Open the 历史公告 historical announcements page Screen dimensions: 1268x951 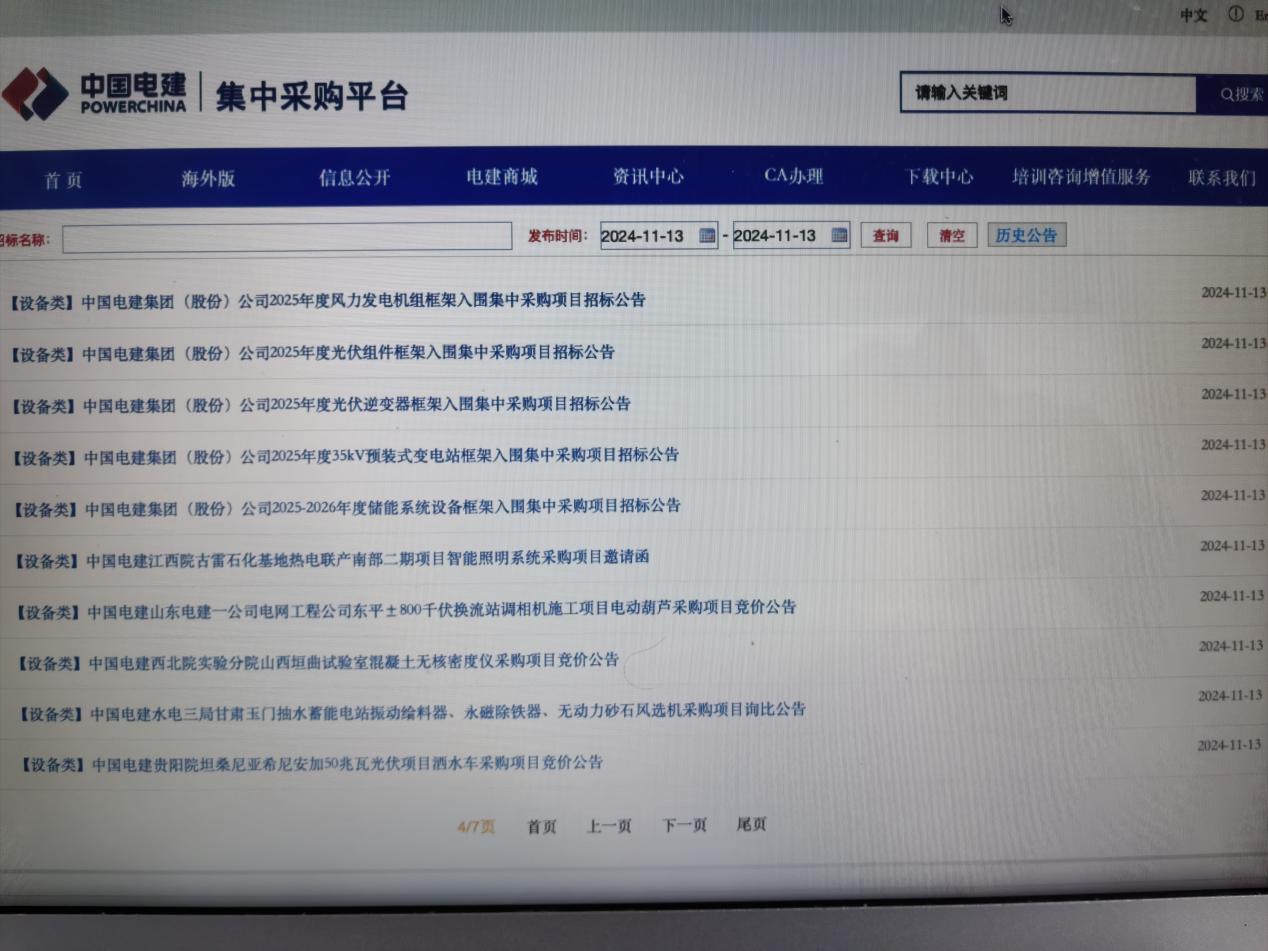click(1026, 235)
